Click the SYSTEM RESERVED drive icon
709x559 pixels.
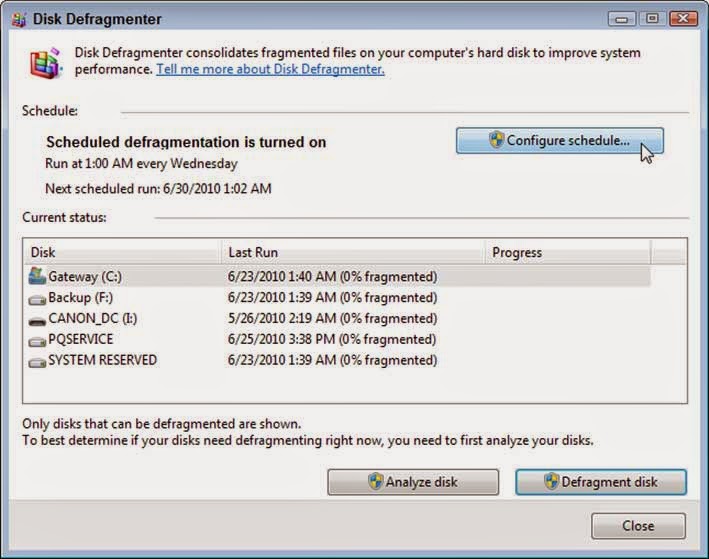(37, 362)
